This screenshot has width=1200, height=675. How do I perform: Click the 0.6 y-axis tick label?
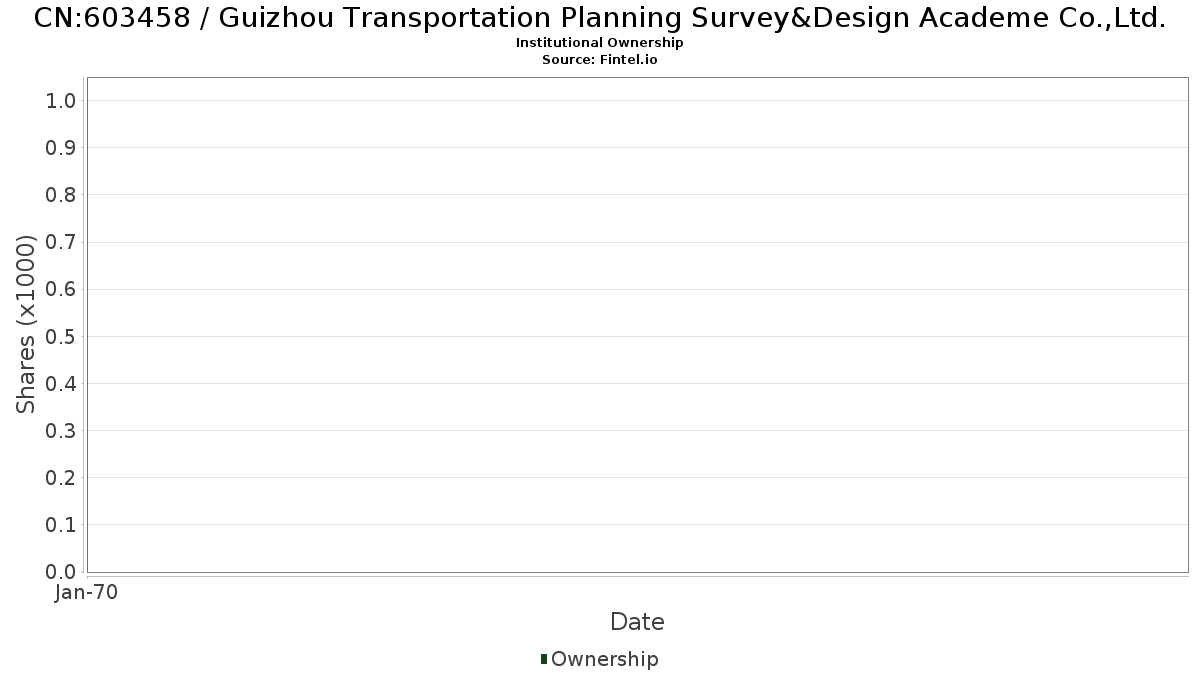click(61, 289)
